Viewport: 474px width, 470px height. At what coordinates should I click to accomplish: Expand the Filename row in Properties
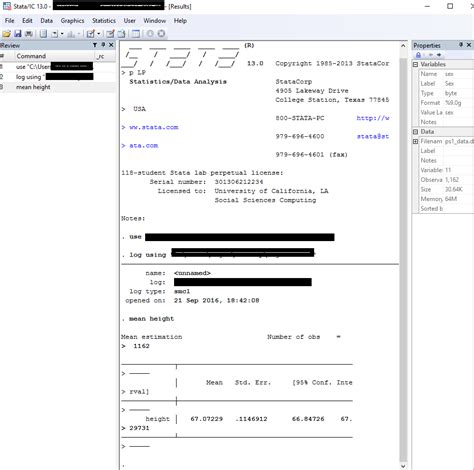tap(415, 141)
